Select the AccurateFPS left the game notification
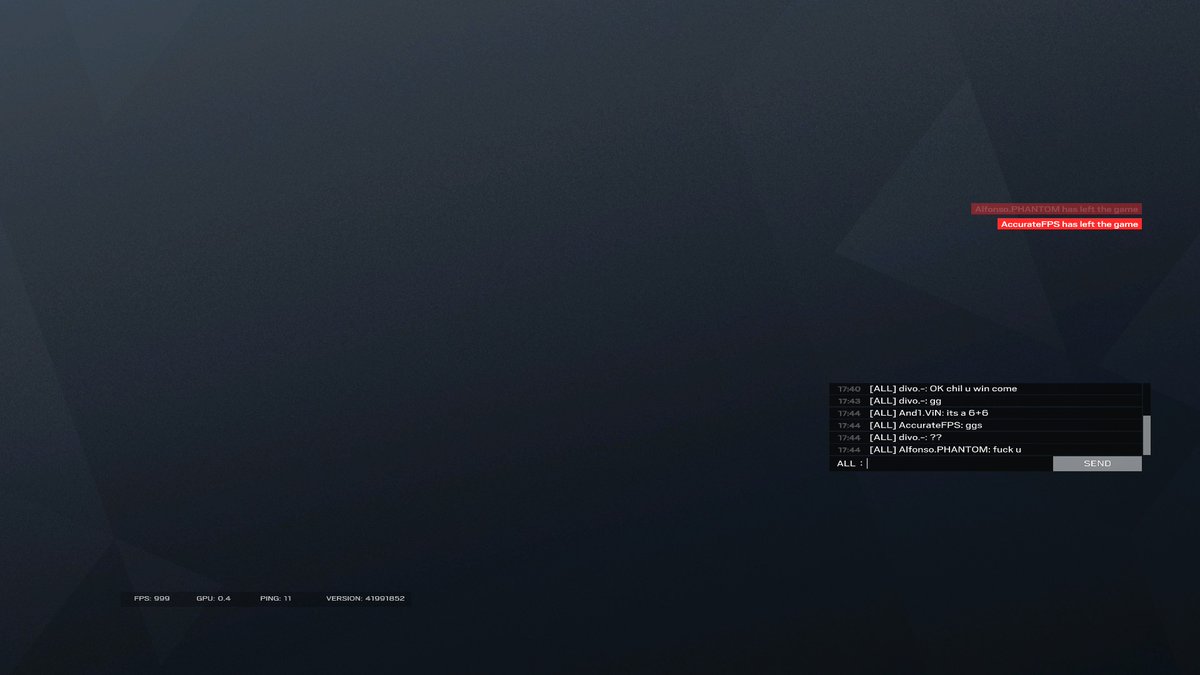This screenshot has height=675, width=1200. click(1068, 223)
